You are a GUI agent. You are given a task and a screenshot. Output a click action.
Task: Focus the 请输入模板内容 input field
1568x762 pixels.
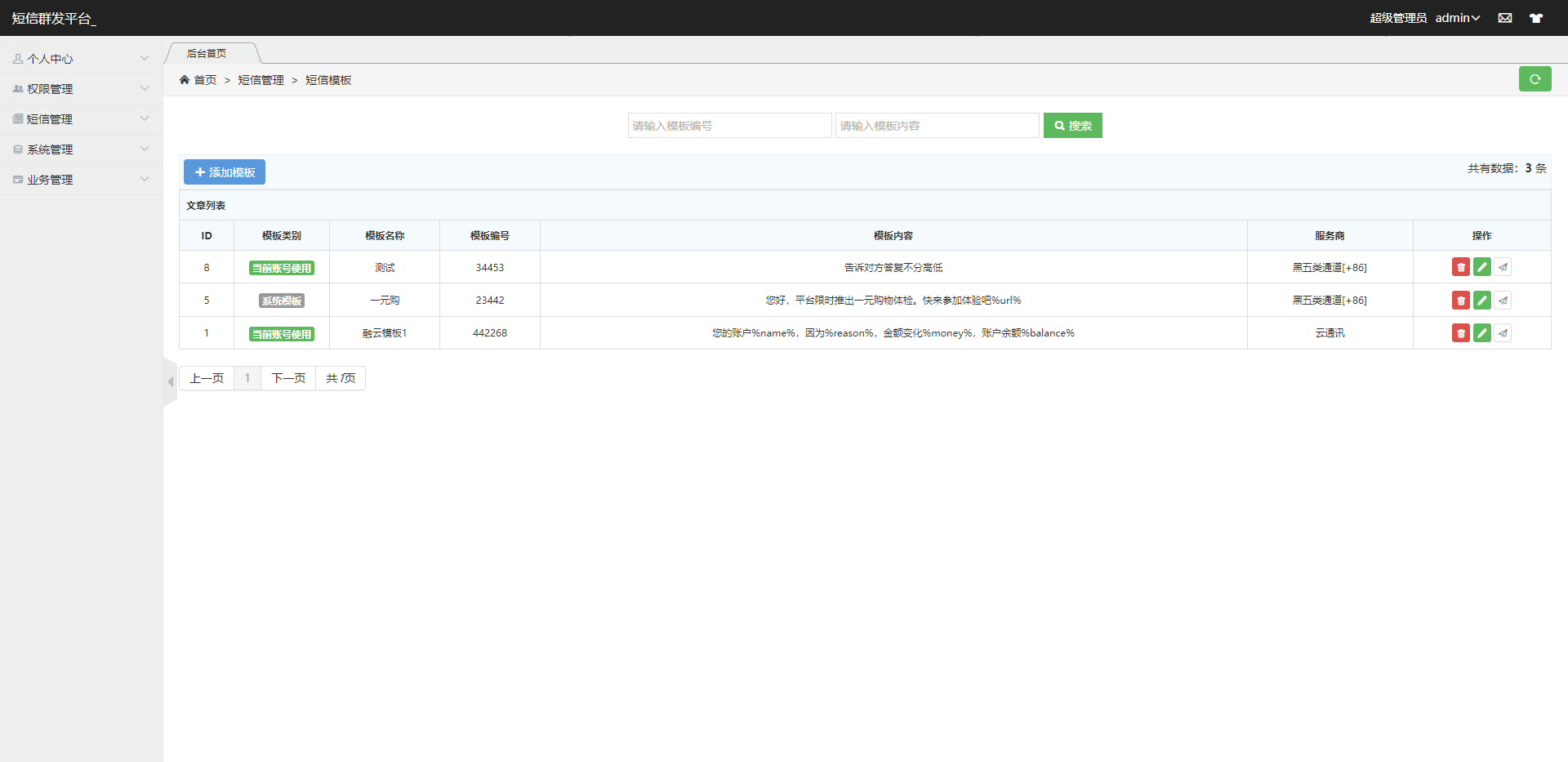pos(938,126)
